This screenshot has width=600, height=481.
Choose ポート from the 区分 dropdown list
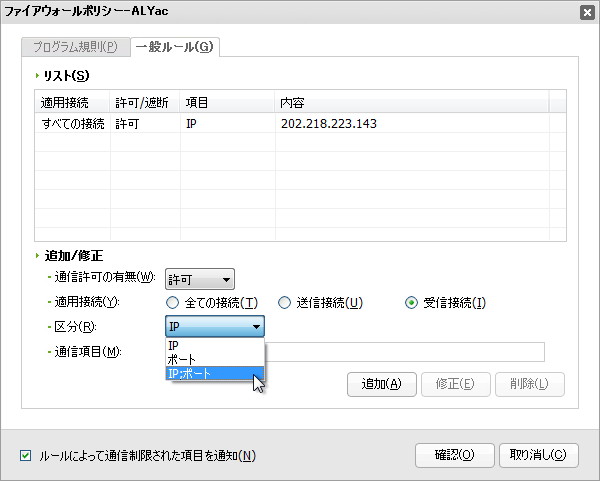(215, 359)
